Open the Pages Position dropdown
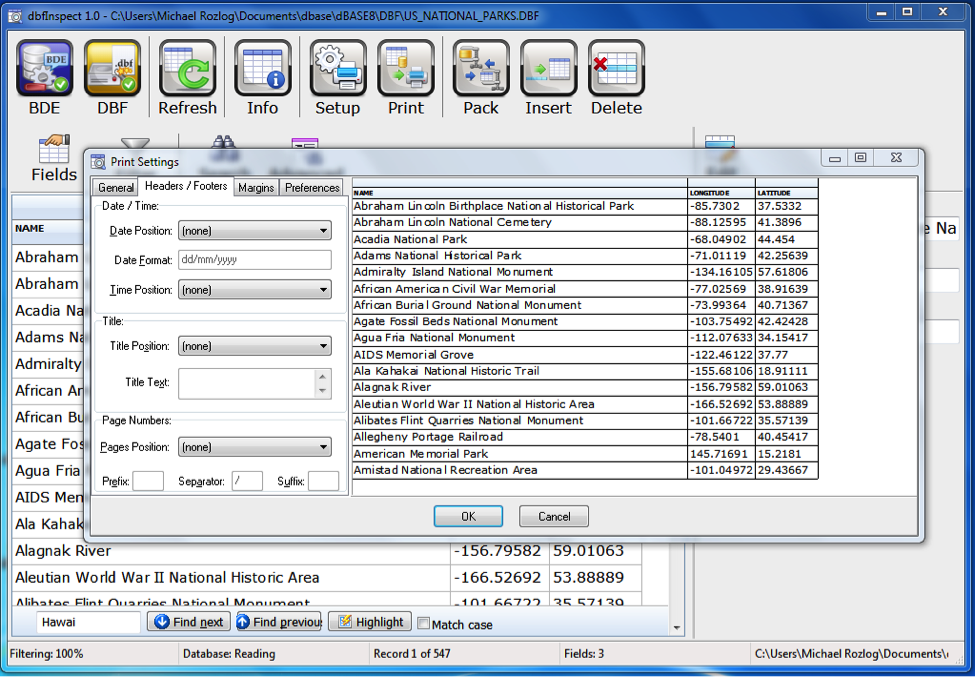 pyautogui.click(x=255, y=447)
